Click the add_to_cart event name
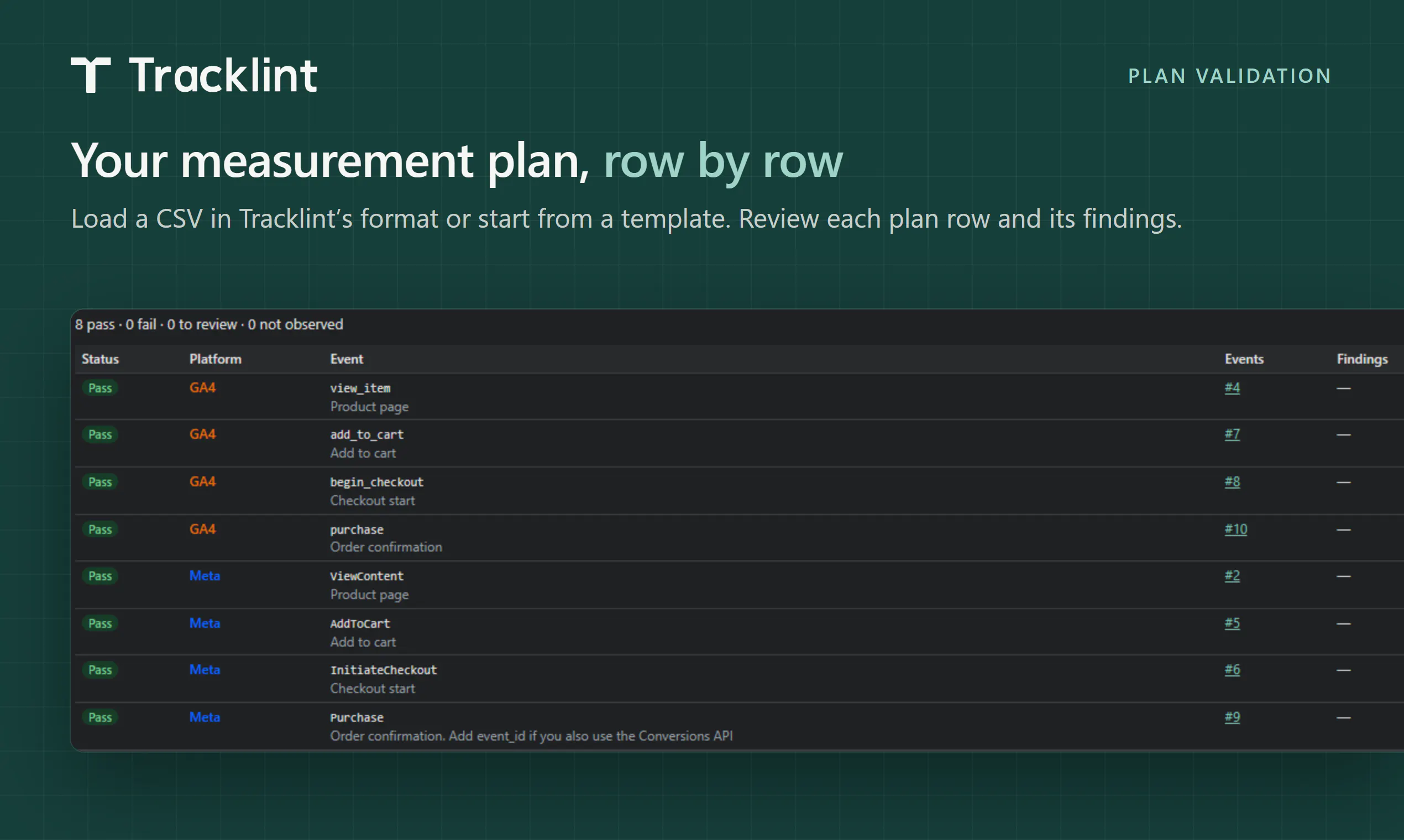The width and height of the screenshot is (1404, 840). [x=367, y=435]
